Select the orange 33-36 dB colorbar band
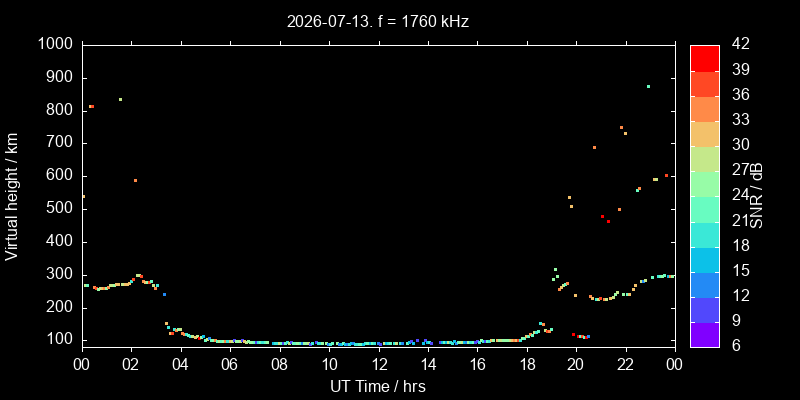The image size is (800, 400). click(705, 109)
